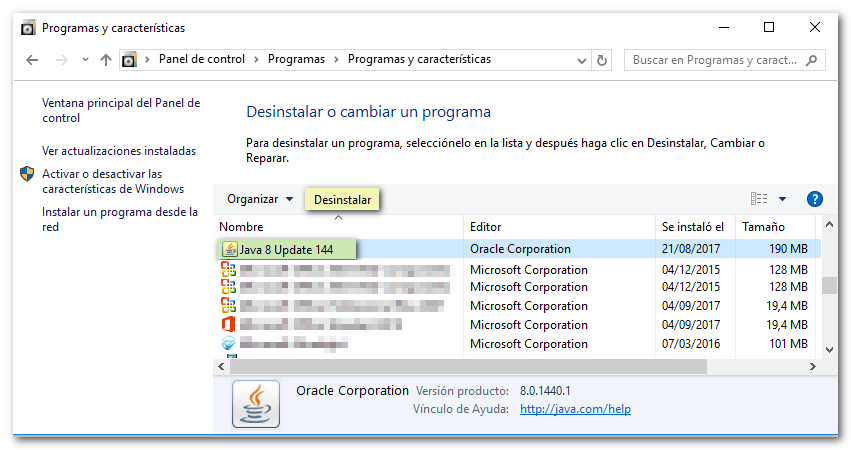The image size is (851, 450).
Task: Click the 101 MB size cell
Action: point(788,344)
